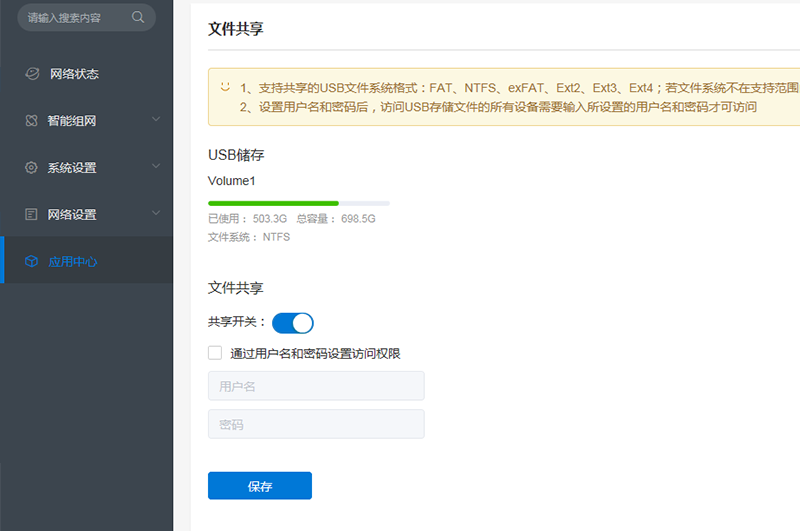This screenshot has width=800, height=531.
Task: Click the 共享开关 label
Action: click(x=237, y=322)
